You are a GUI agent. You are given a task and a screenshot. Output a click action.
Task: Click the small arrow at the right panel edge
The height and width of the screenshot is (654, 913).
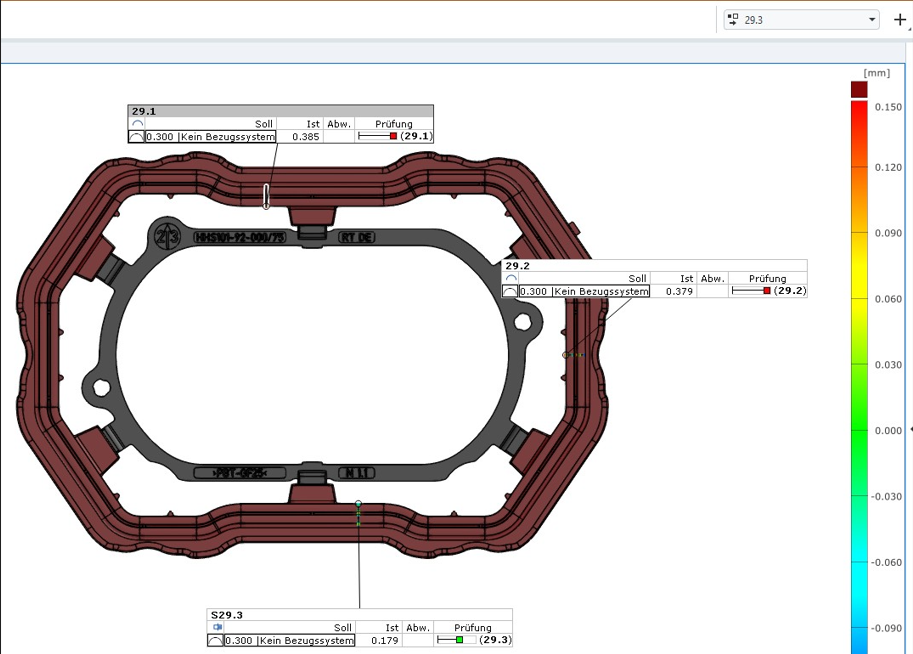[x=909, y=429]
